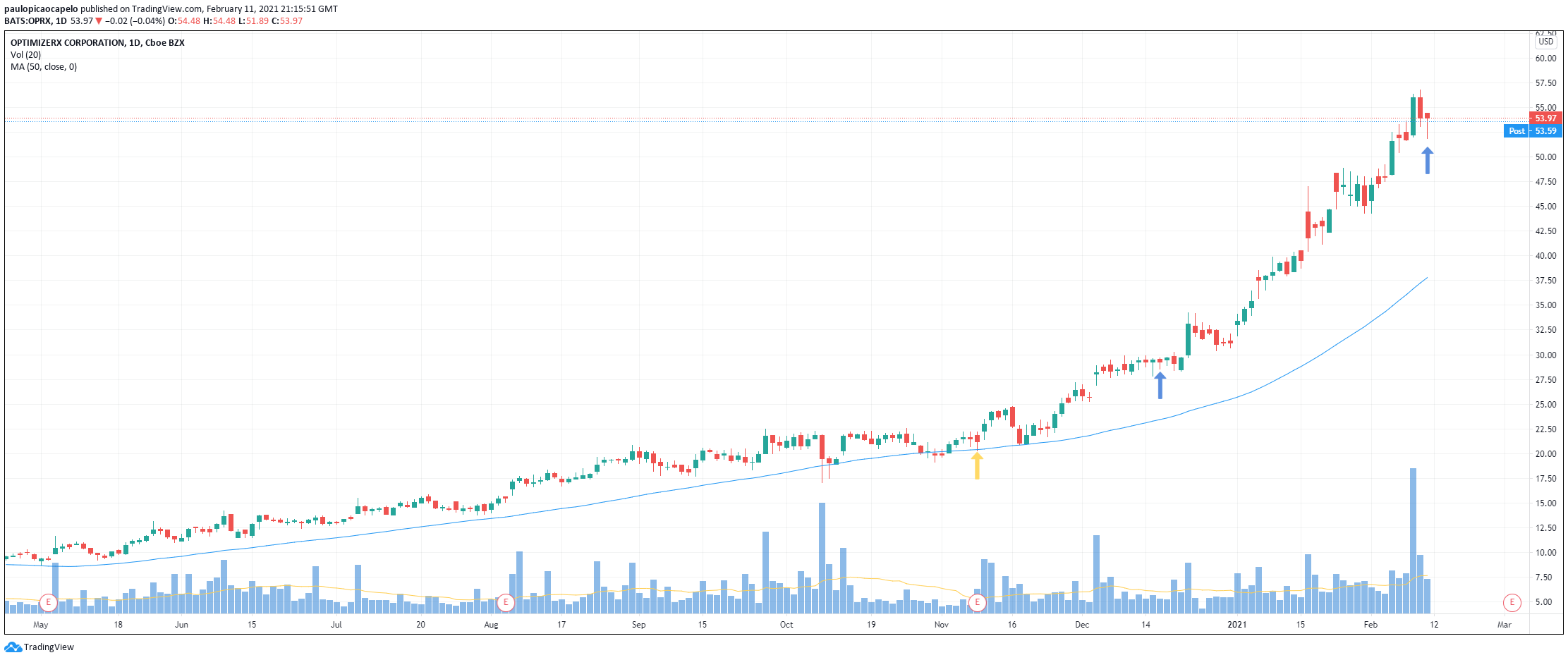Click the 50.00 price axis label
This screenshot has width=1568, height=660.
[x=1546, y=157]
